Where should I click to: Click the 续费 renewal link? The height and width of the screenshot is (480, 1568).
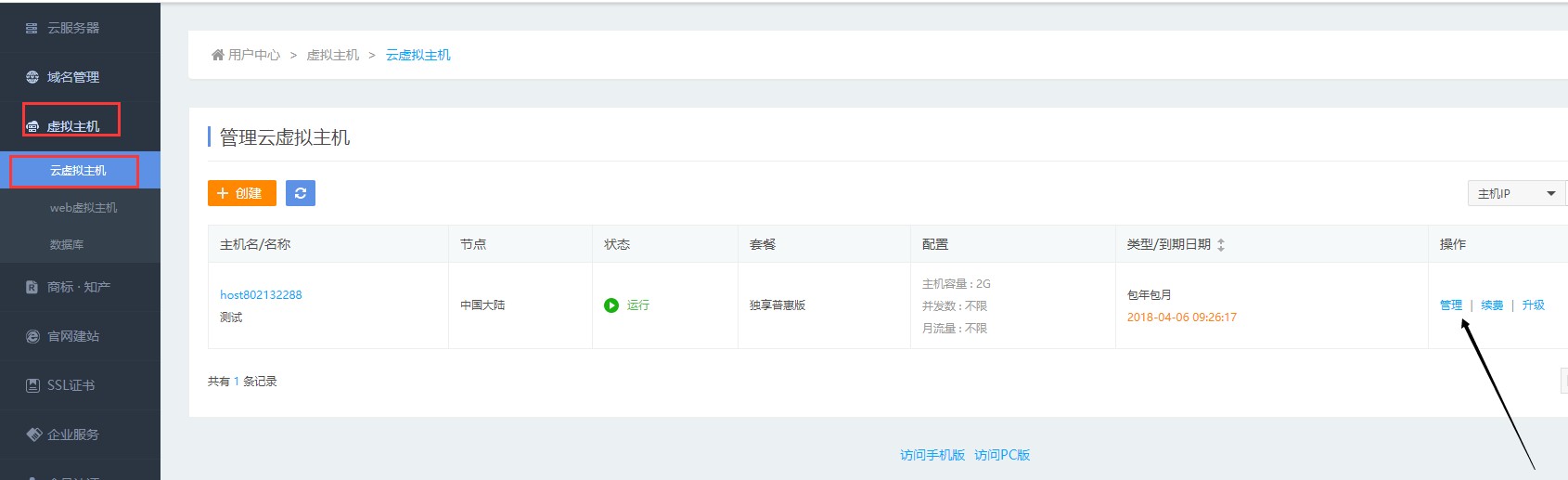pos(1492,305)
